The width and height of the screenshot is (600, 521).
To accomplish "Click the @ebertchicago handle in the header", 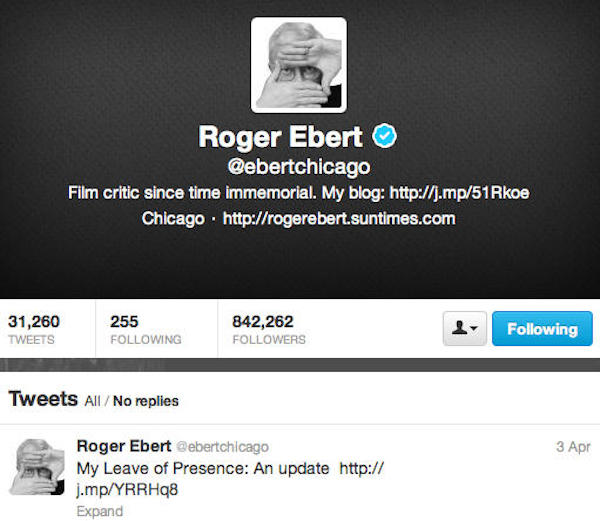I will tap(299, 166).
